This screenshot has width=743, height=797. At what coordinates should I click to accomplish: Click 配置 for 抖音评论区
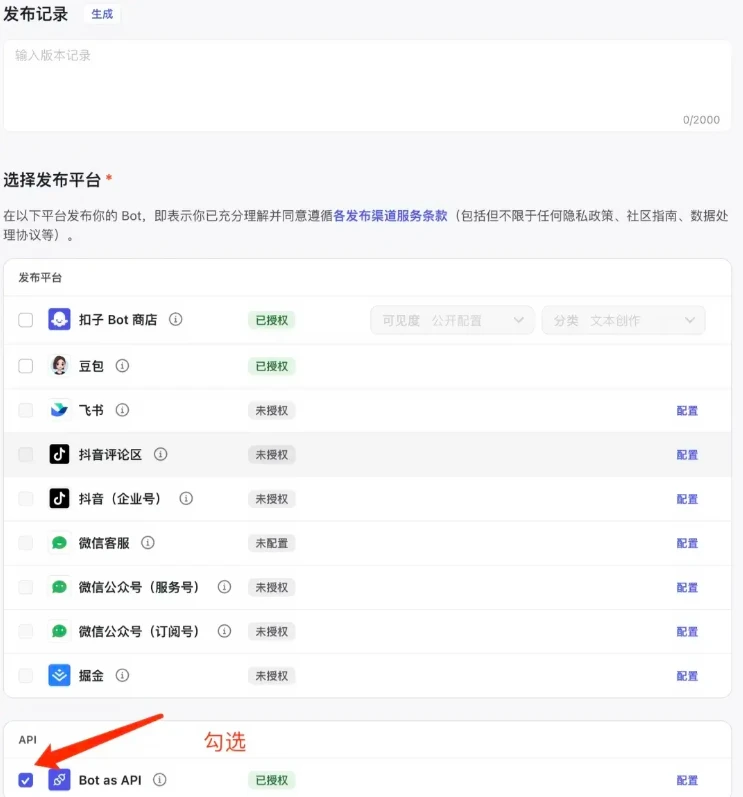click(687, 455)
